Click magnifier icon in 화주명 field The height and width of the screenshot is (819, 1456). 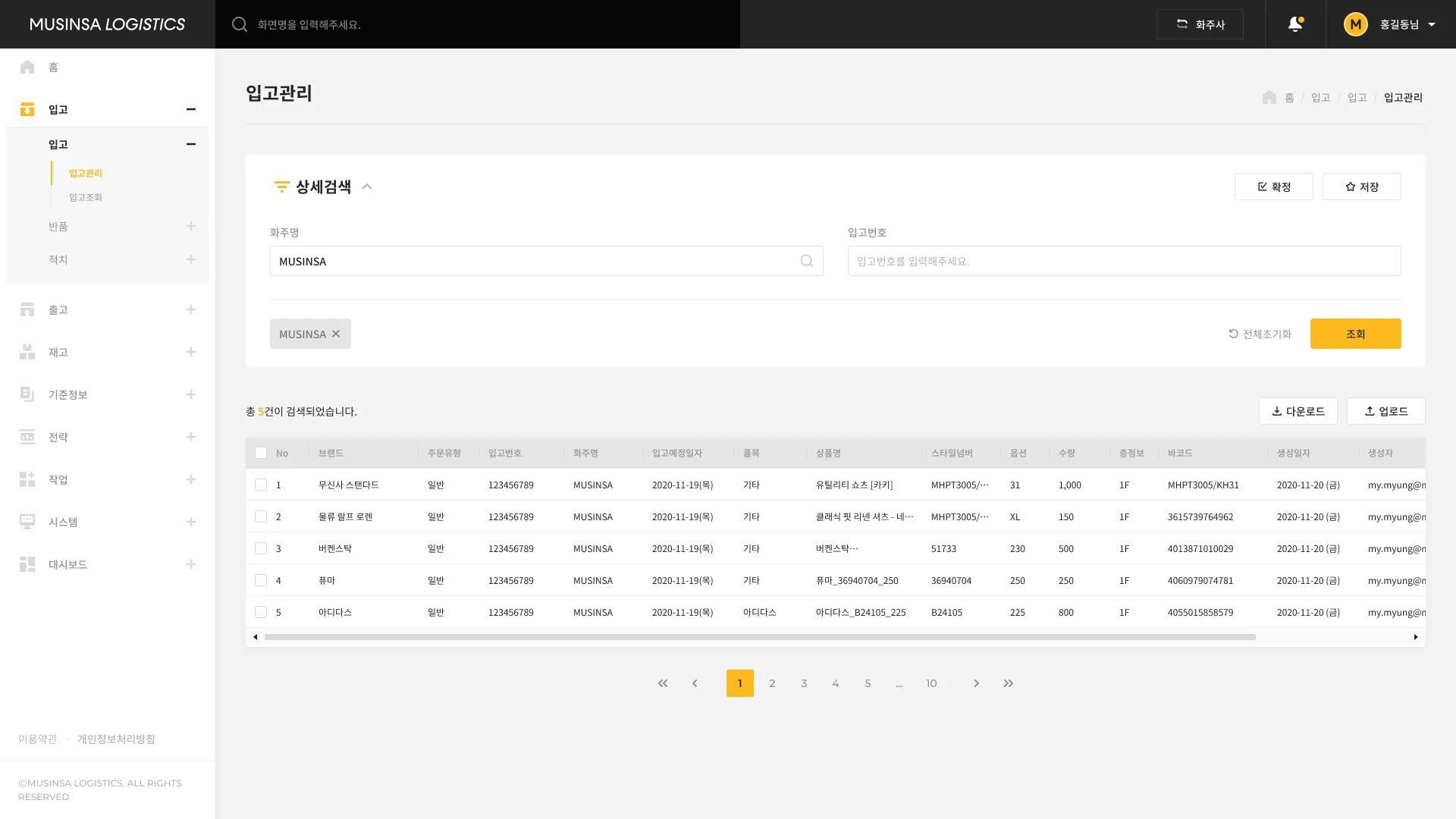coord(806,261)
